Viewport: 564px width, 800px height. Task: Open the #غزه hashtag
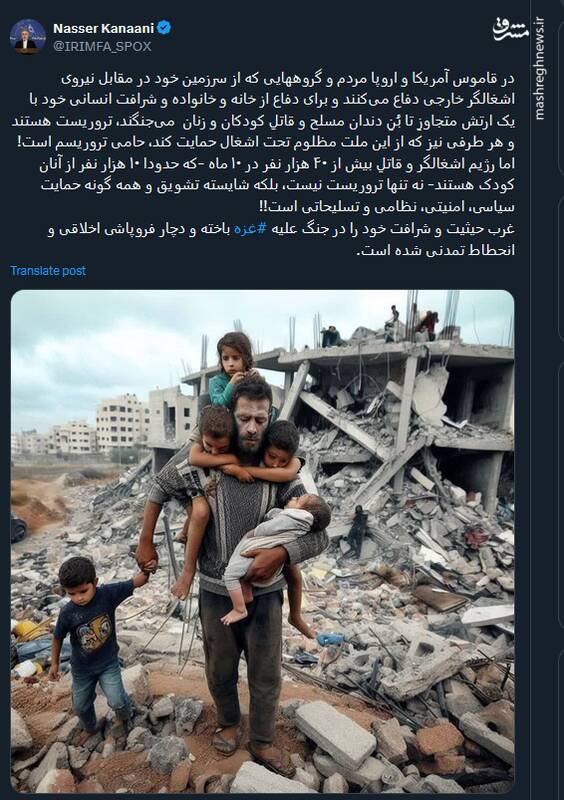pyautogui.click(x=250, y=229)
